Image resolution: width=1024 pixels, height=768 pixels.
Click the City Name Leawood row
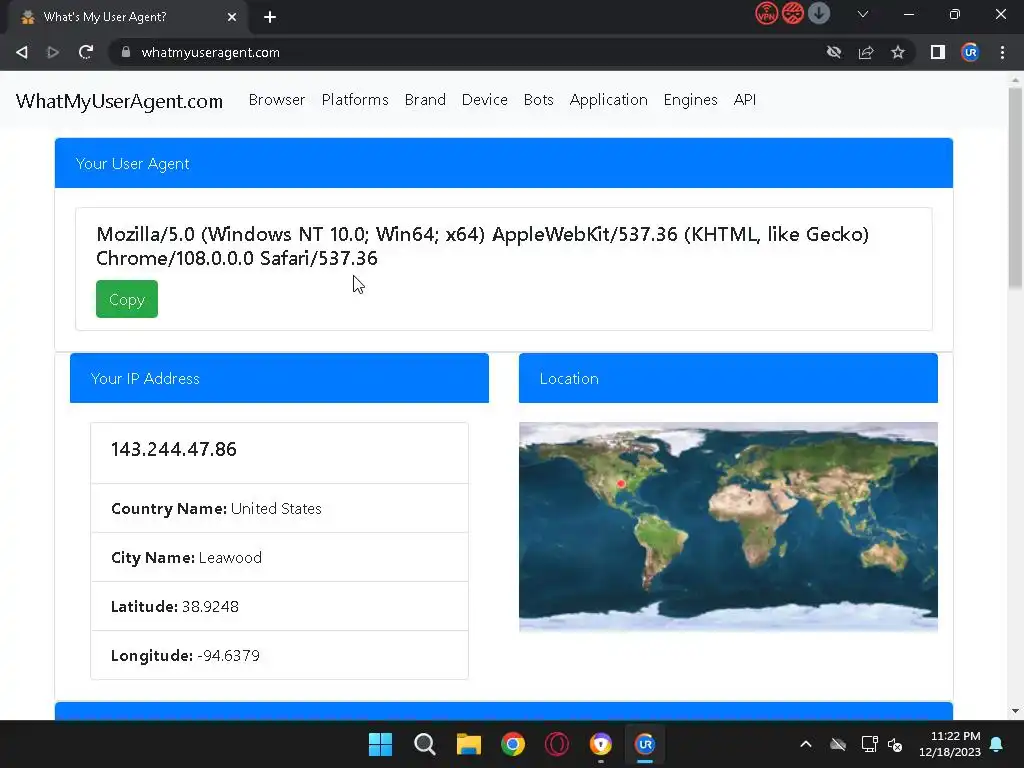coord(280,558)
